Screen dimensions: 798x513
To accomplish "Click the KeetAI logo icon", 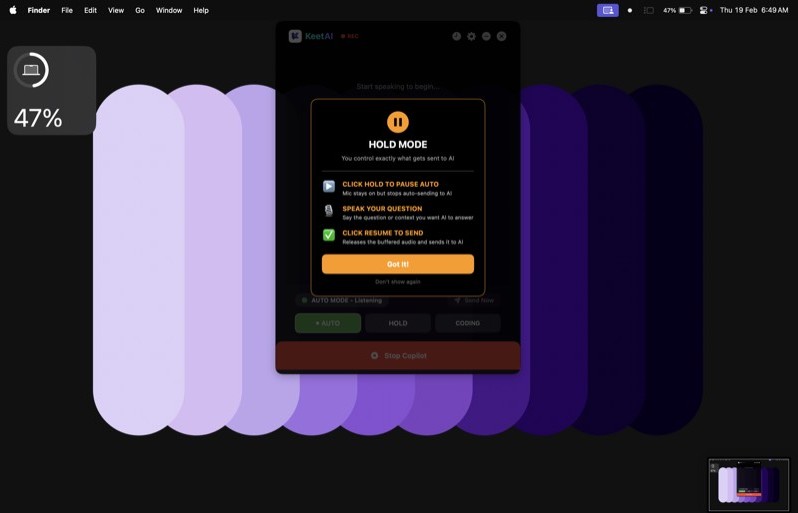I will [295, 36].
